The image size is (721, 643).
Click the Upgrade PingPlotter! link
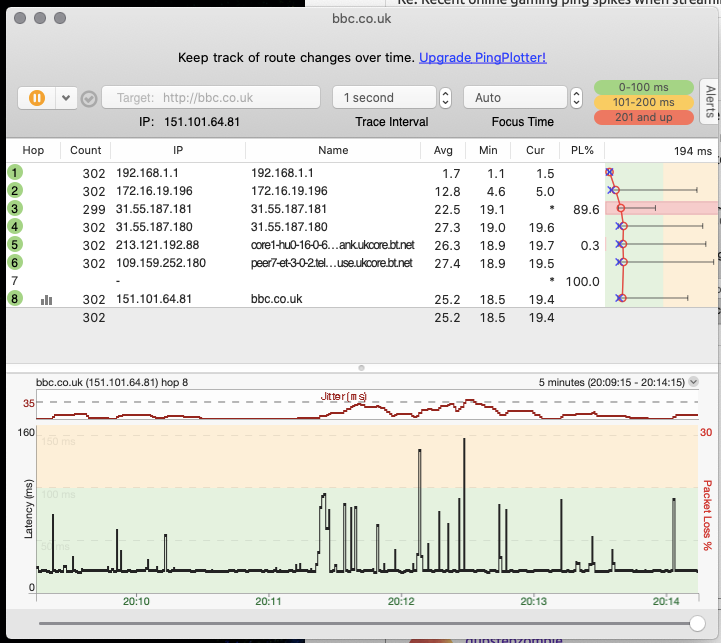point(483,58)
